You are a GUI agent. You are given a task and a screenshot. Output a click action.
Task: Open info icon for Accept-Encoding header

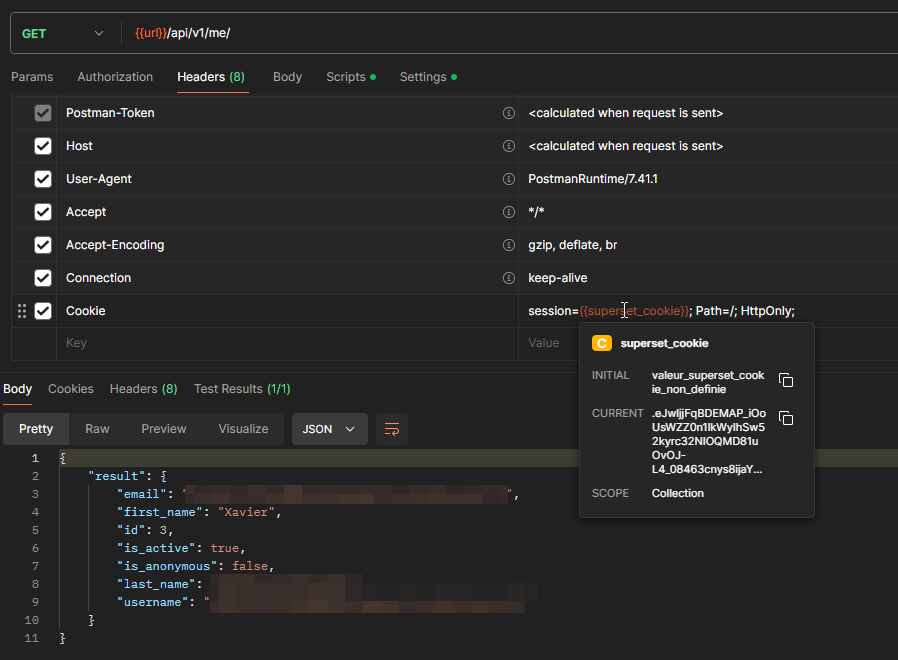[509, 245]
